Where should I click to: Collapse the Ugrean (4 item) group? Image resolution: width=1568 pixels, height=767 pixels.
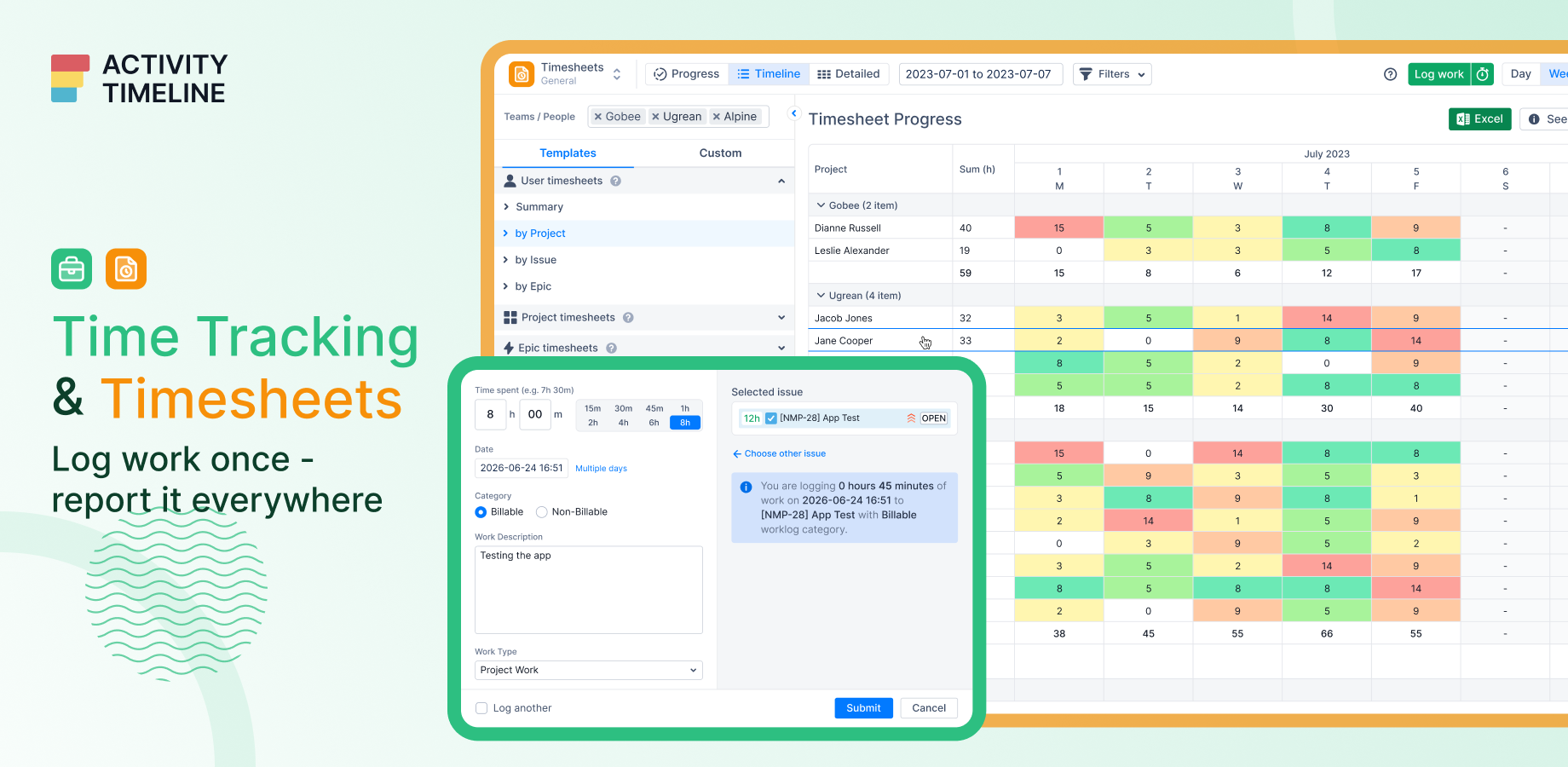821,296
